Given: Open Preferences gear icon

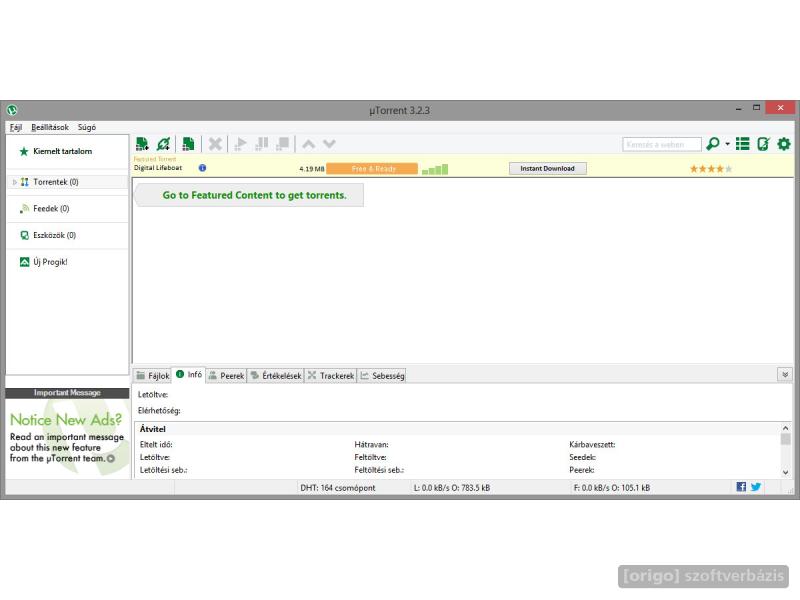Looking at the screenshot, I should (784, 144).
